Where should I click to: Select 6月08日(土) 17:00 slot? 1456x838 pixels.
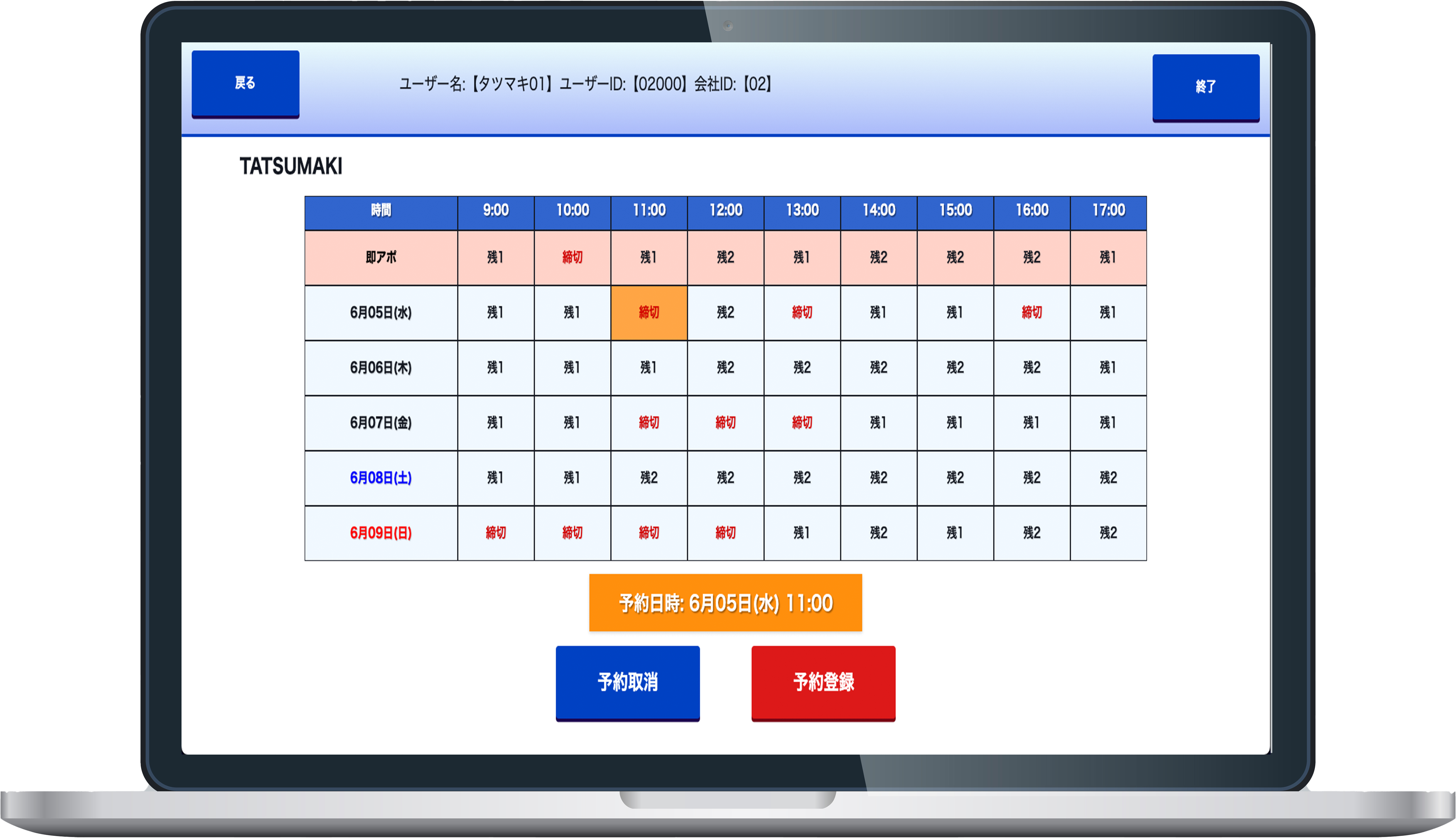tap(1108, 478)
